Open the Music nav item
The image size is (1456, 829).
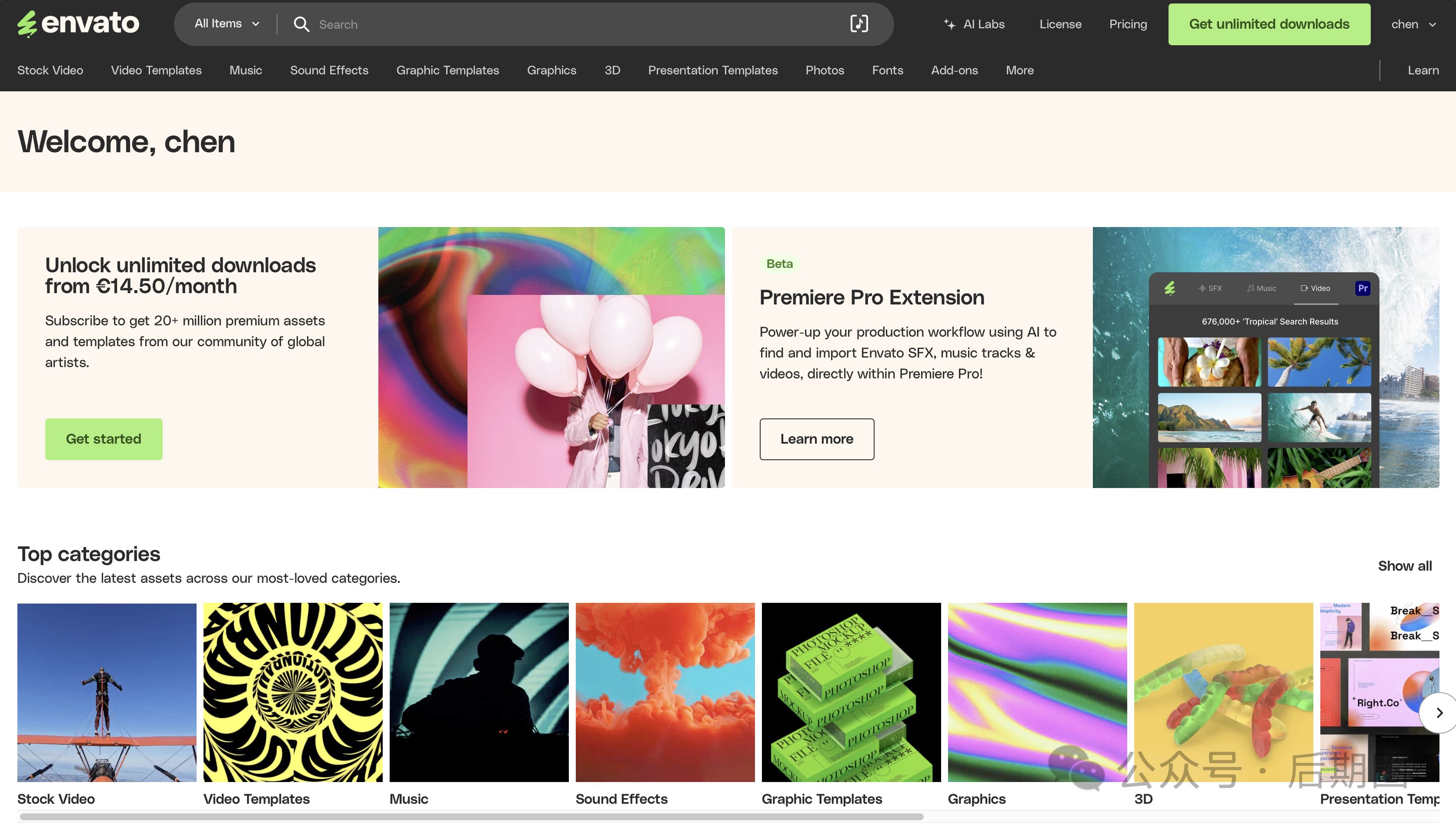pyautogui.click(x=245, y=70)
